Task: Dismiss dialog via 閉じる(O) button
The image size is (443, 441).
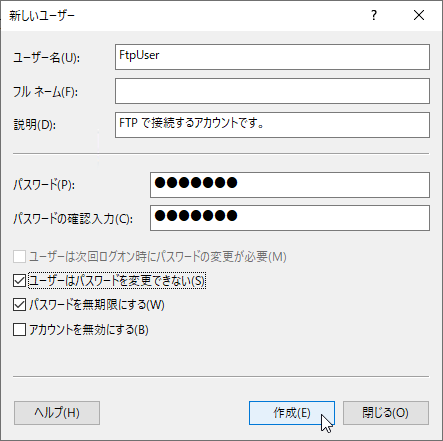Action: click(x=386, y=413)
